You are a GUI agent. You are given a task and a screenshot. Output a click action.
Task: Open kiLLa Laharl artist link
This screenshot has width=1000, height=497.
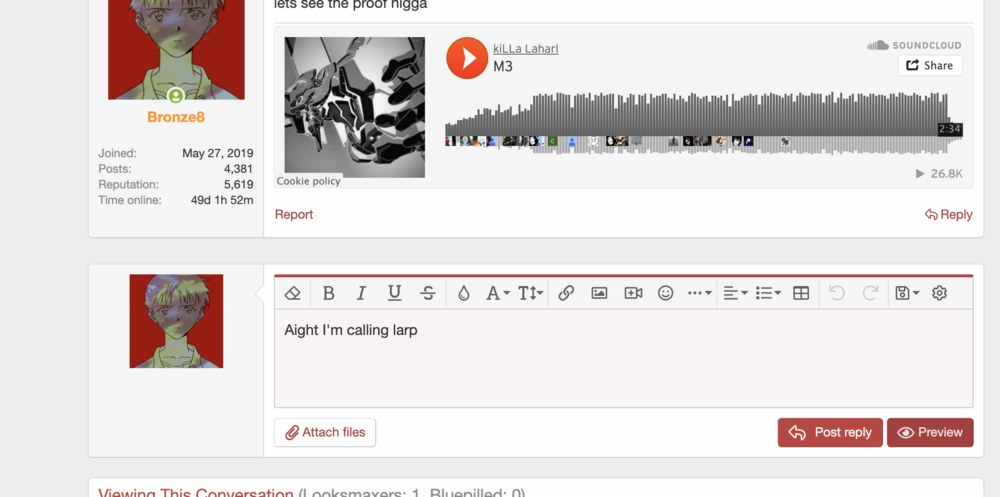(x=526, y=49)
